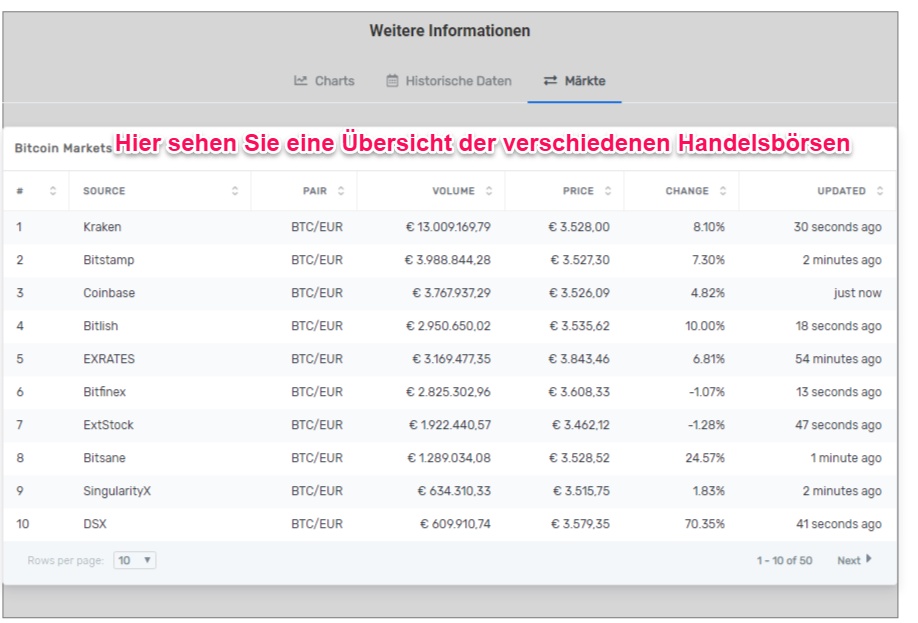Click the '1 - 10 of 50' pagination text
Image resolution: width=918 pixels, height=623 pixels.
[x=784, y=560]
